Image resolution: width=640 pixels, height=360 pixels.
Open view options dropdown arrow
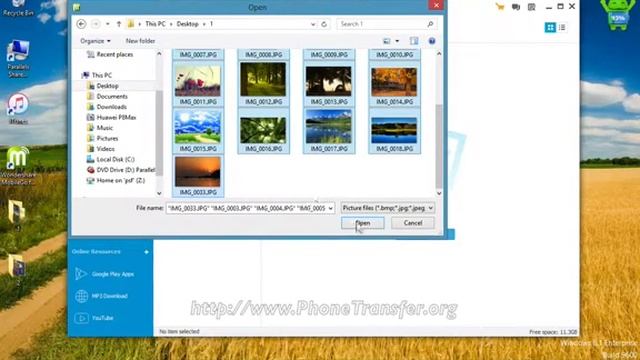397,41
